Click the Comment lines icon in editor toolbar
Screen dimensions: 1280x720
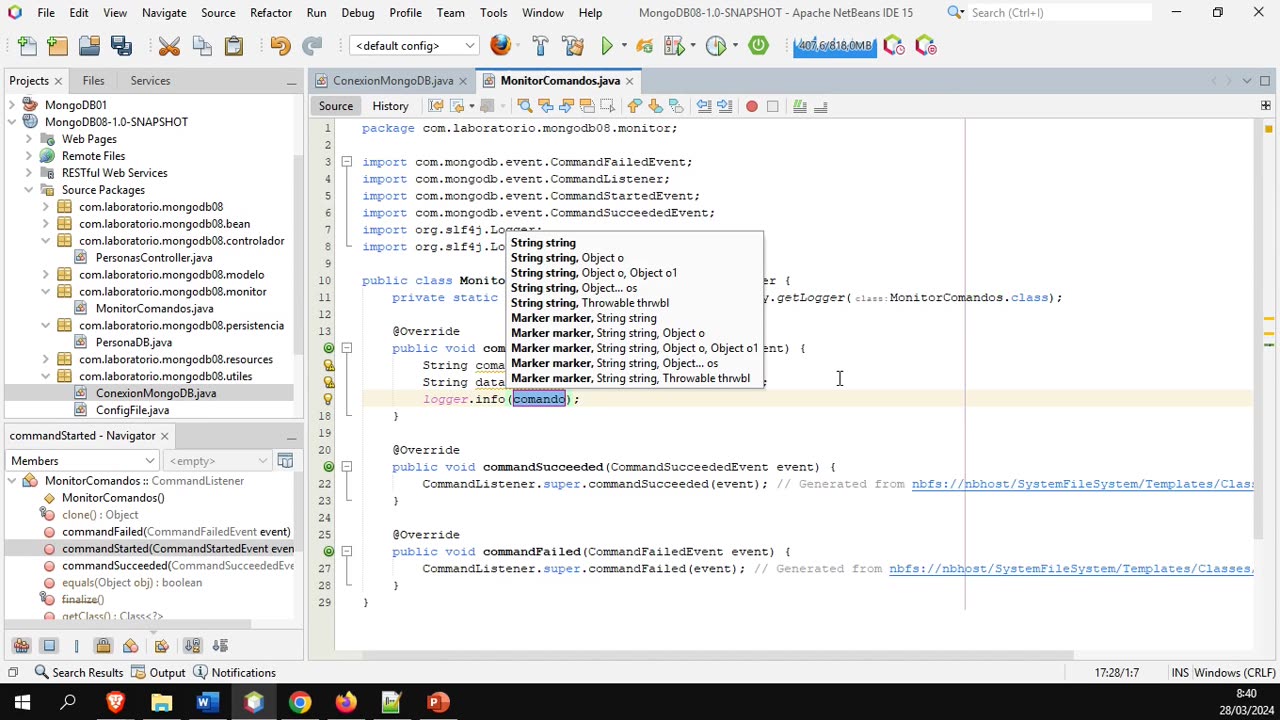pyautogui.click(x=799, y=106)
